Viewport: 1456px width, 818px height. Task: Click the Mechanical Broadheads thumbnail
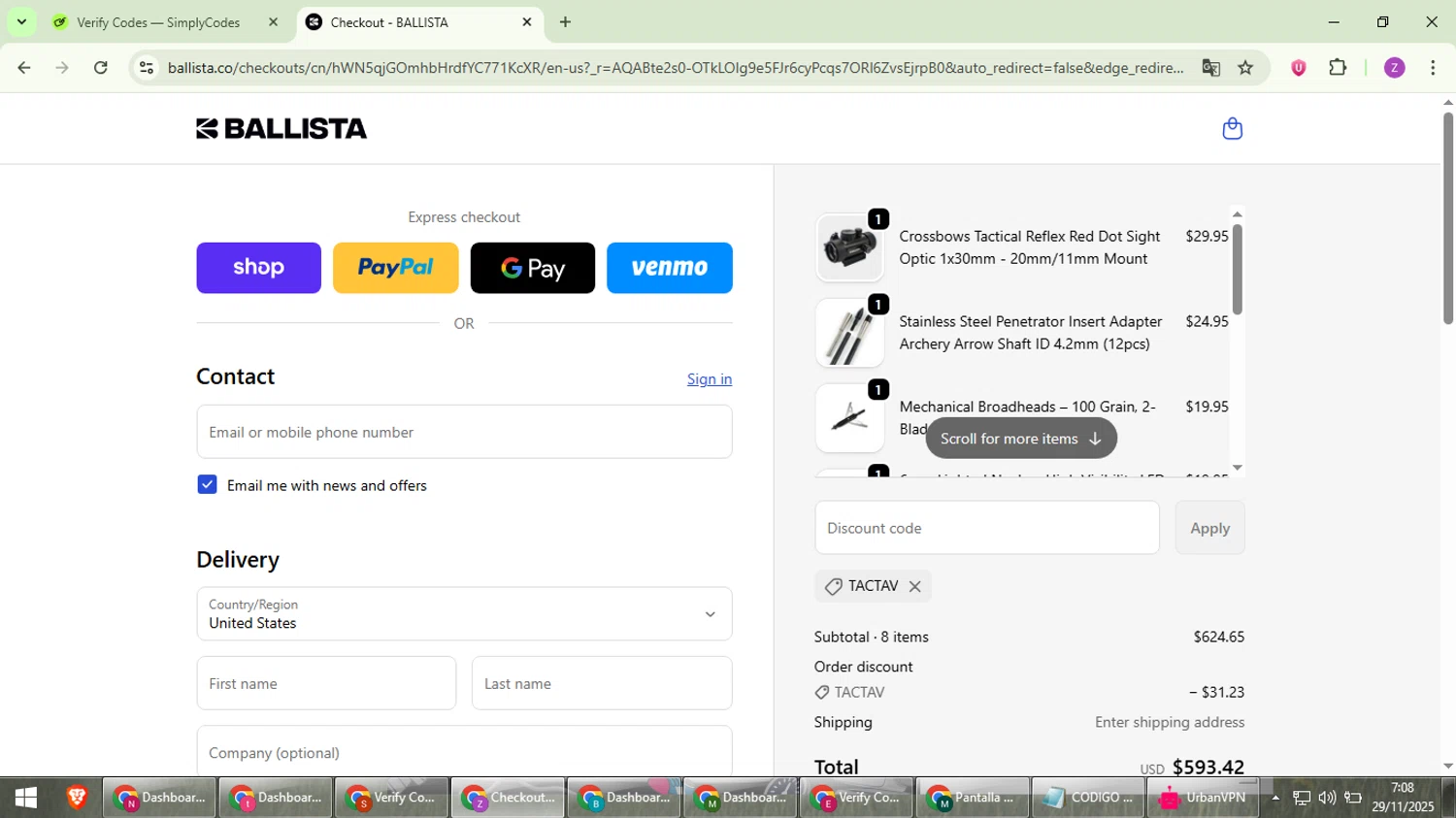(x=849, y=418)
